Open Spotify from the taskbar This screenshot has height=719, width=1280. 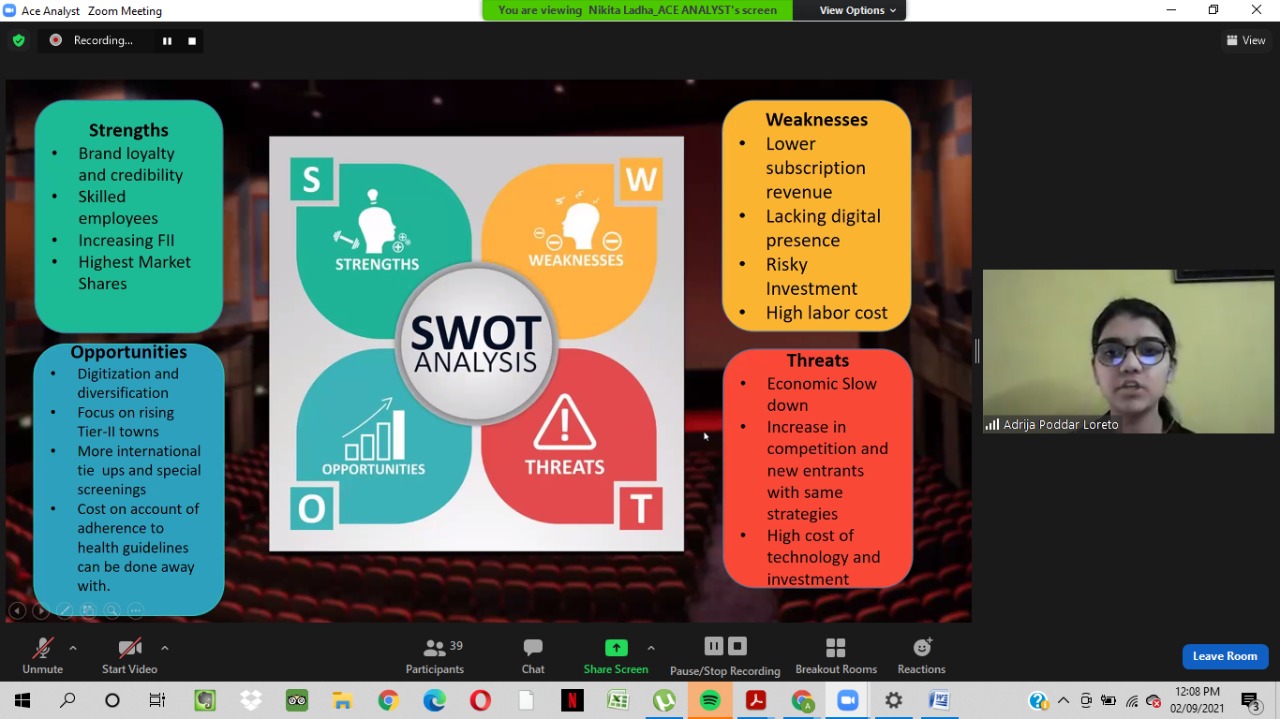[x=710, y=701]
